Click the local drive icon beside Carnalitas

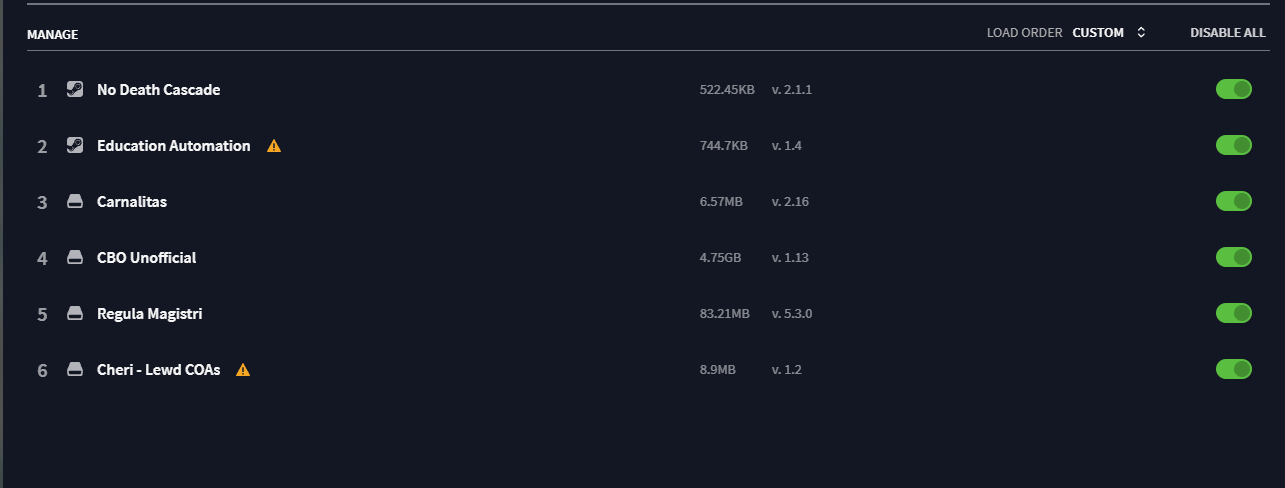pyautogui.click(x=75, y=202)
